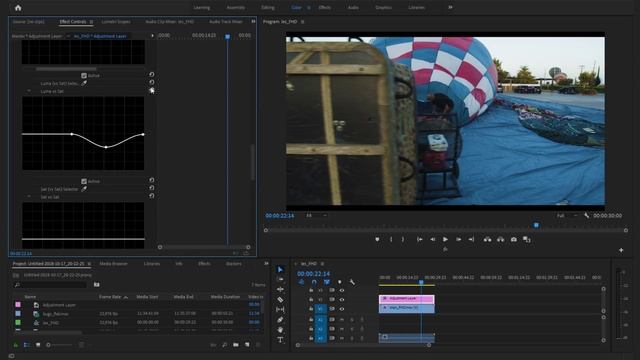Reset the Sat vs Sat curve
This screenshot has height=360, width=640.
(152, 196)
